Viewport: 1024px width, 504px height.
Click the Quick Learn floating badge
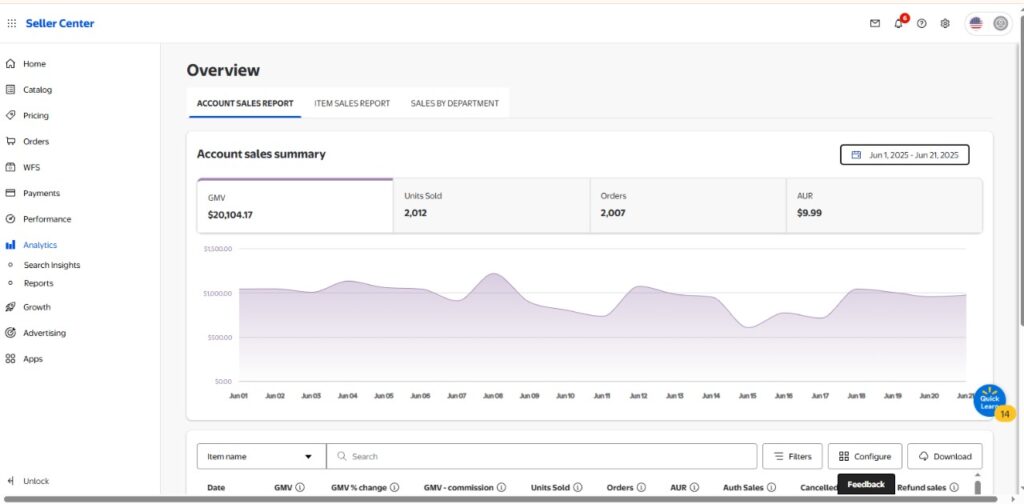point(990,400)
